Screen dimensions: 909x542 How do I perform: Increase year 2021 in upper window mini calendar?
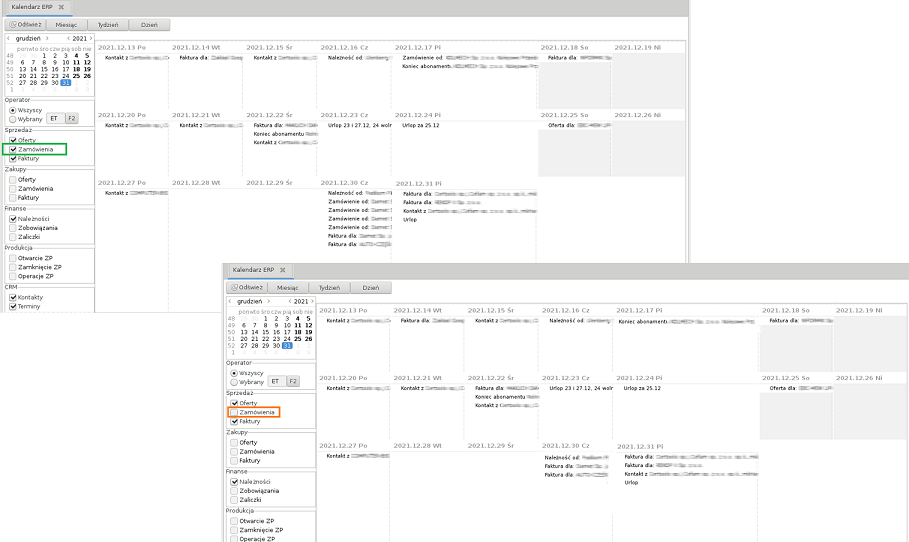click(x=90, y=38)
